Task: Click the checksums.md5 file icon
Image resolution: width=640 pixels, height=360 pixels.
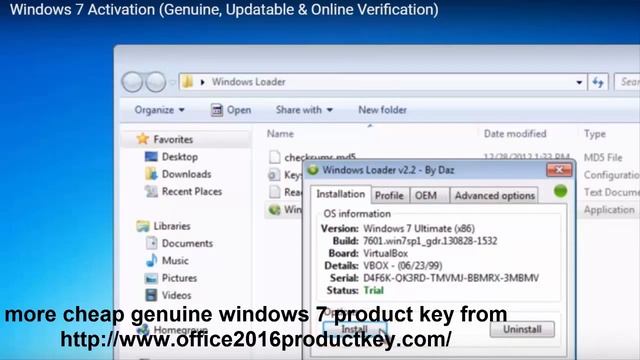Action: pyautogui.click(x=275, y=157)
